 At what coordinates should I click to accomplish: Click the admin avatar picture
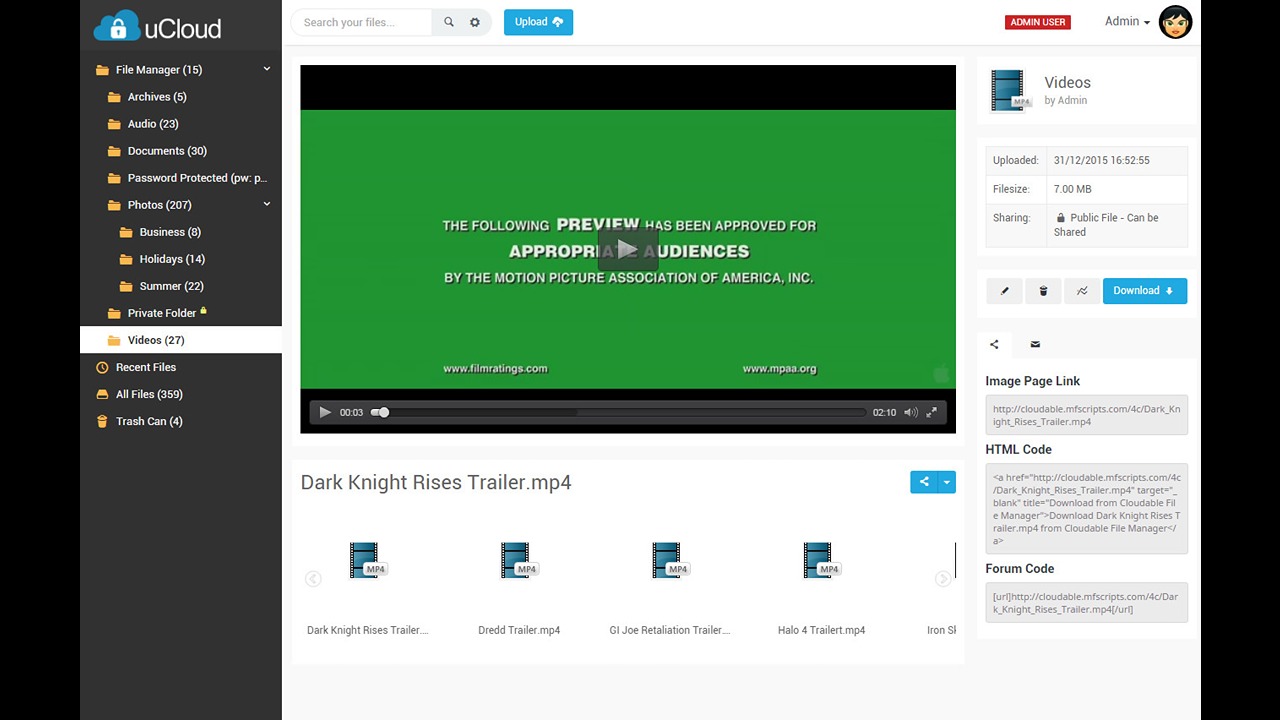click(1175, 22)
